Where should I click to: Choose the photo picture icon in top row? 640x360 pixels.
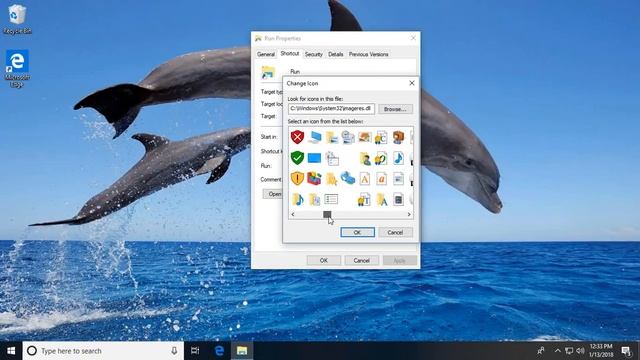click(x=364, y=137)
